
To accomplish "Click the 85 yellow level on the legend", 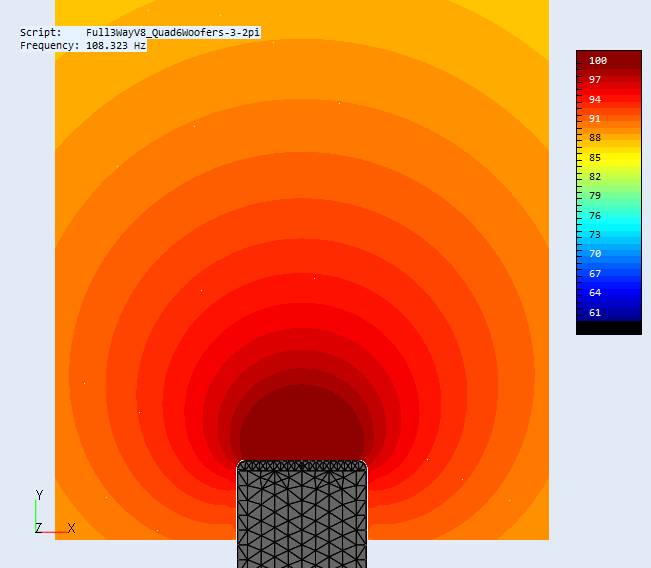I will pyautogui.click(x=595, y=158).
